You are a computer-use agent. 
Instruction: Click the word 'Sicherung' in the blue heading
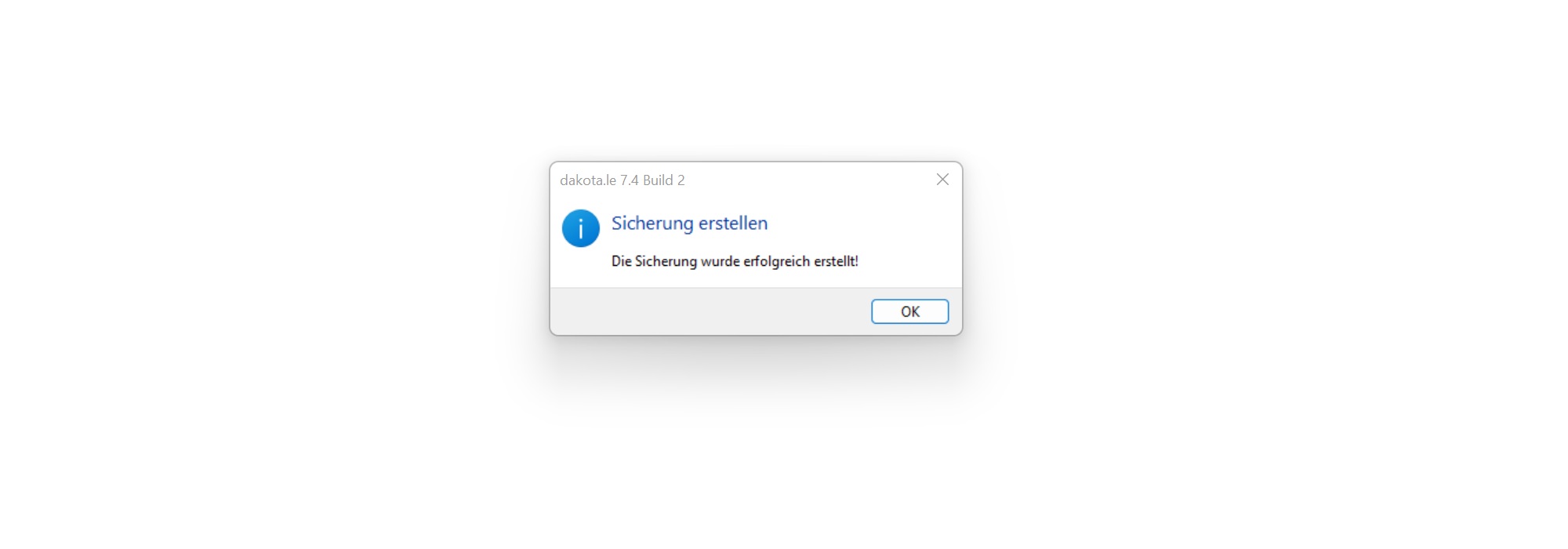tap(652, 224)
